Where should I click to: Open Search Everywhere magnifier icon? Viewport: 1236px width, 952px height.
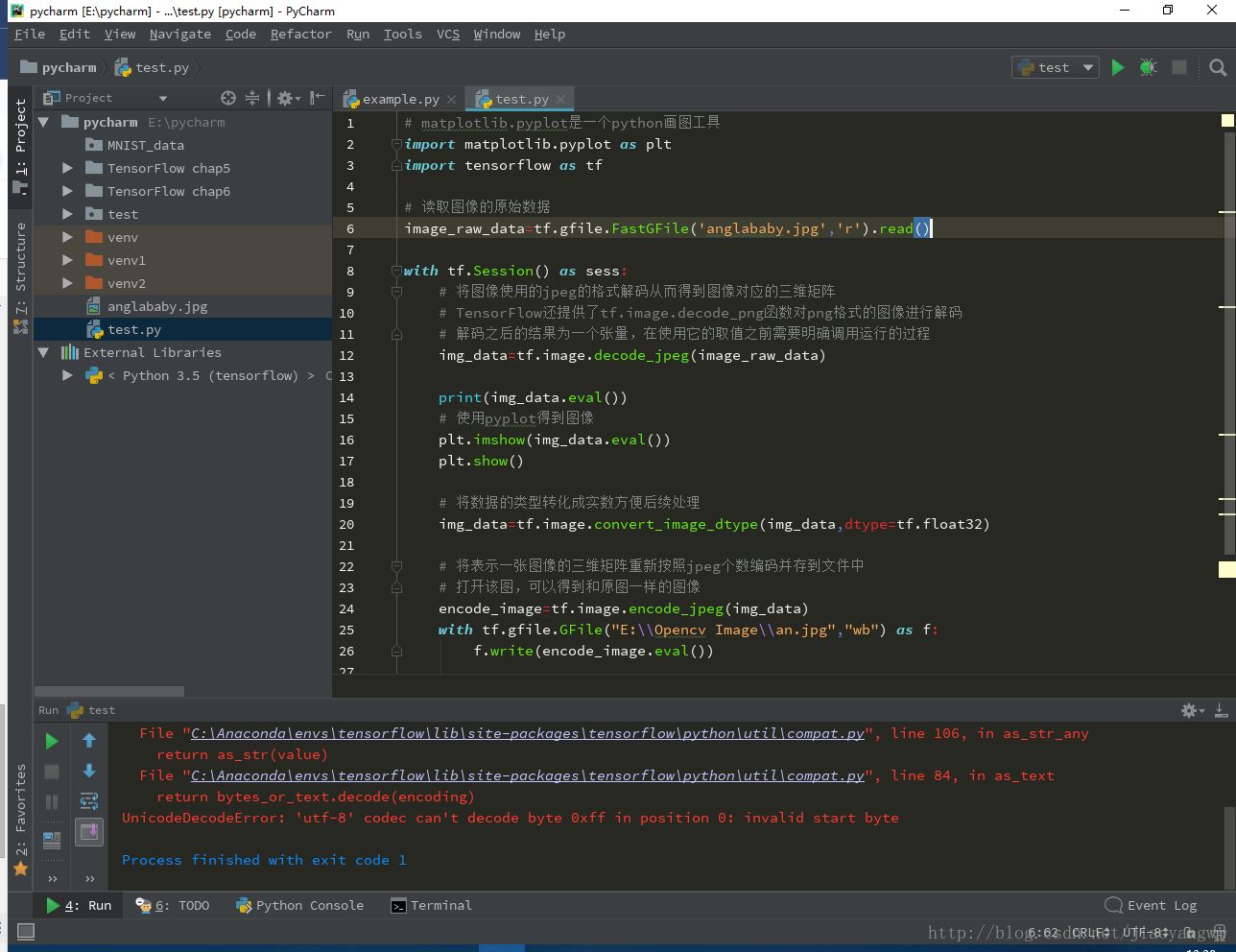pos(1218,67)
